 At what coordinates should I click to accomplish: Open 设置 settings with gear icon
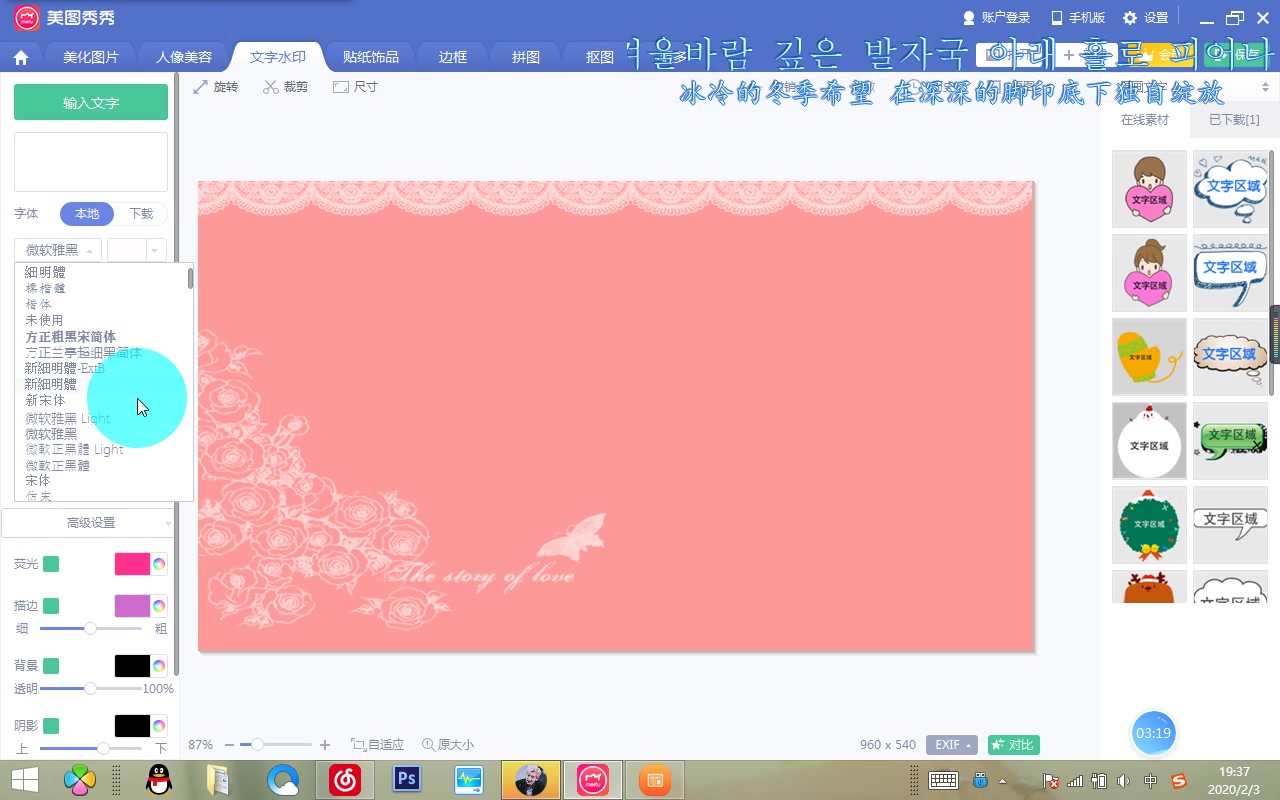coord(1146,18)
